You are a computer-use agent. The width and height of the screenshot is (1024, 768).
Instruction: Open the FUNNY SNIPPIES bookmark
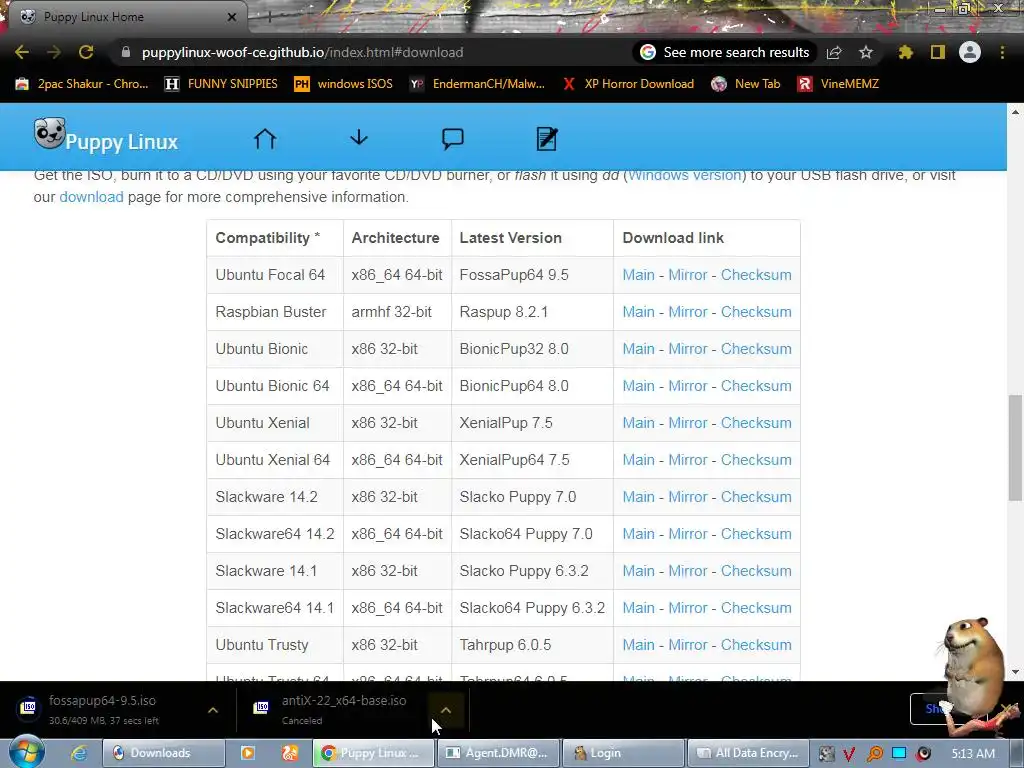[x=222, y=84]
